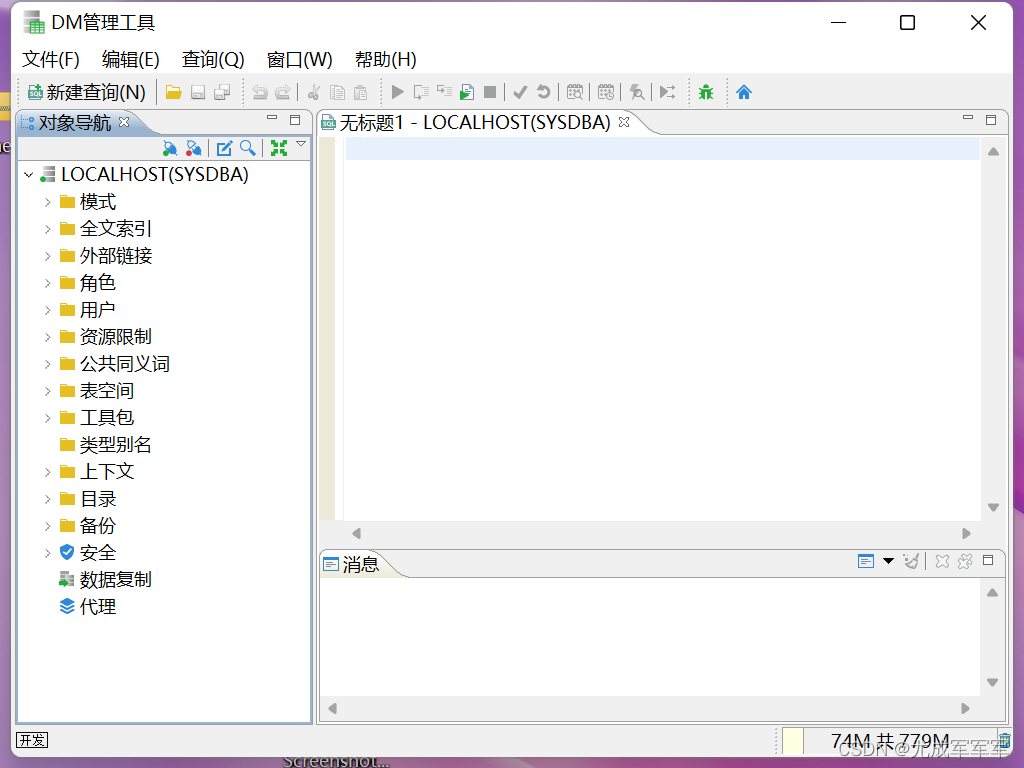Image resolution: width=1024 pixels, height=768 pixels.
Task: Maximize the 消息 panel
Action: tap(988, 560)
